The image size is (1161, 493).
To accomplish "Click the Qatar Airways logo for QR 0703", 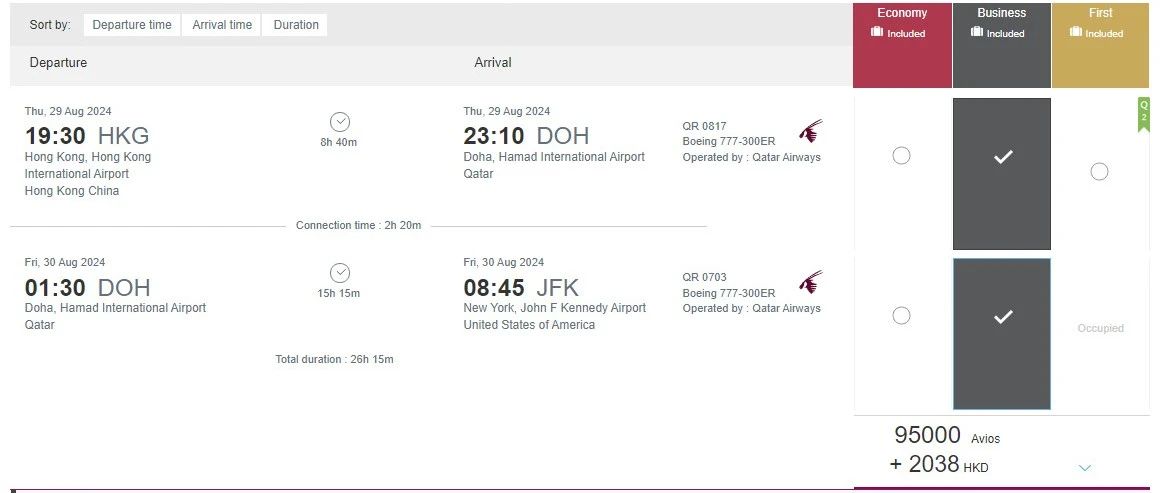I will tap(811, 282).
